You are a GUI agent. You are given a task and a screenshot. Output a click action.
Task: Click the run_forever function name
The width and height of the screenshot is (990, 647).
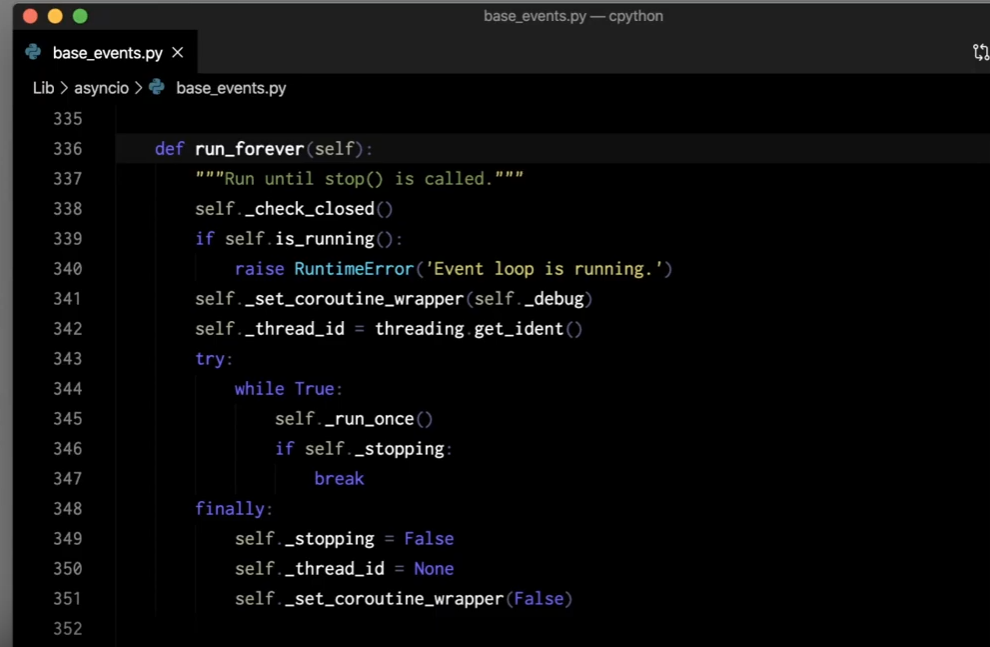coord(249,149)
